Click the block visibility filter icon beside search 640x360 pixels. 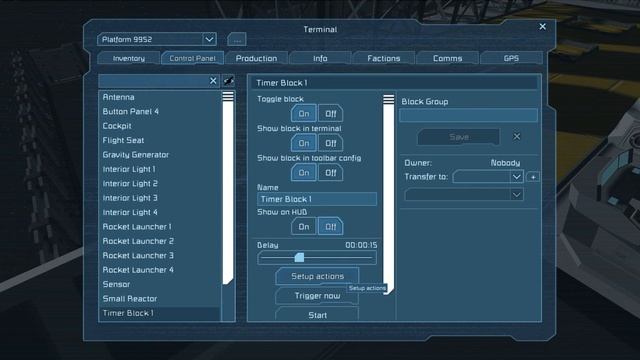[x=229, y=81]
